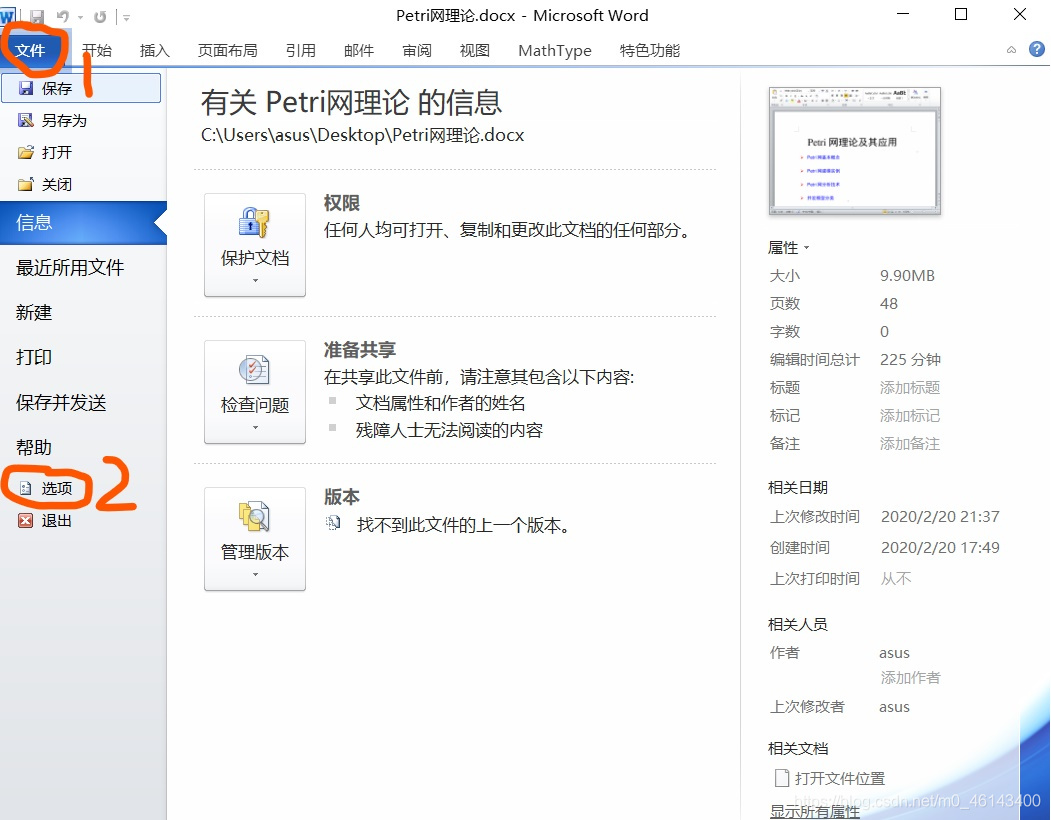Image resolution: width=1051 pixels, height=820 pixels.
Task: Open the Undo history dropdown arrow
Action: pyautogui.click(x=80, y=17)
